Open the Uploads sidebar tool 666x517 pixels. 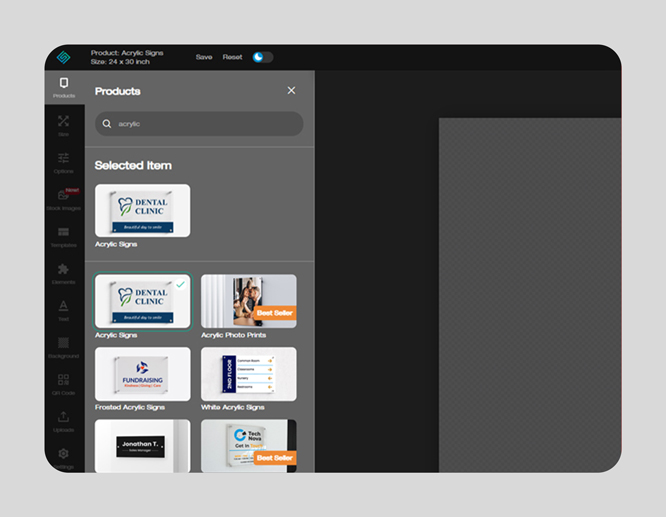[64, 422]
